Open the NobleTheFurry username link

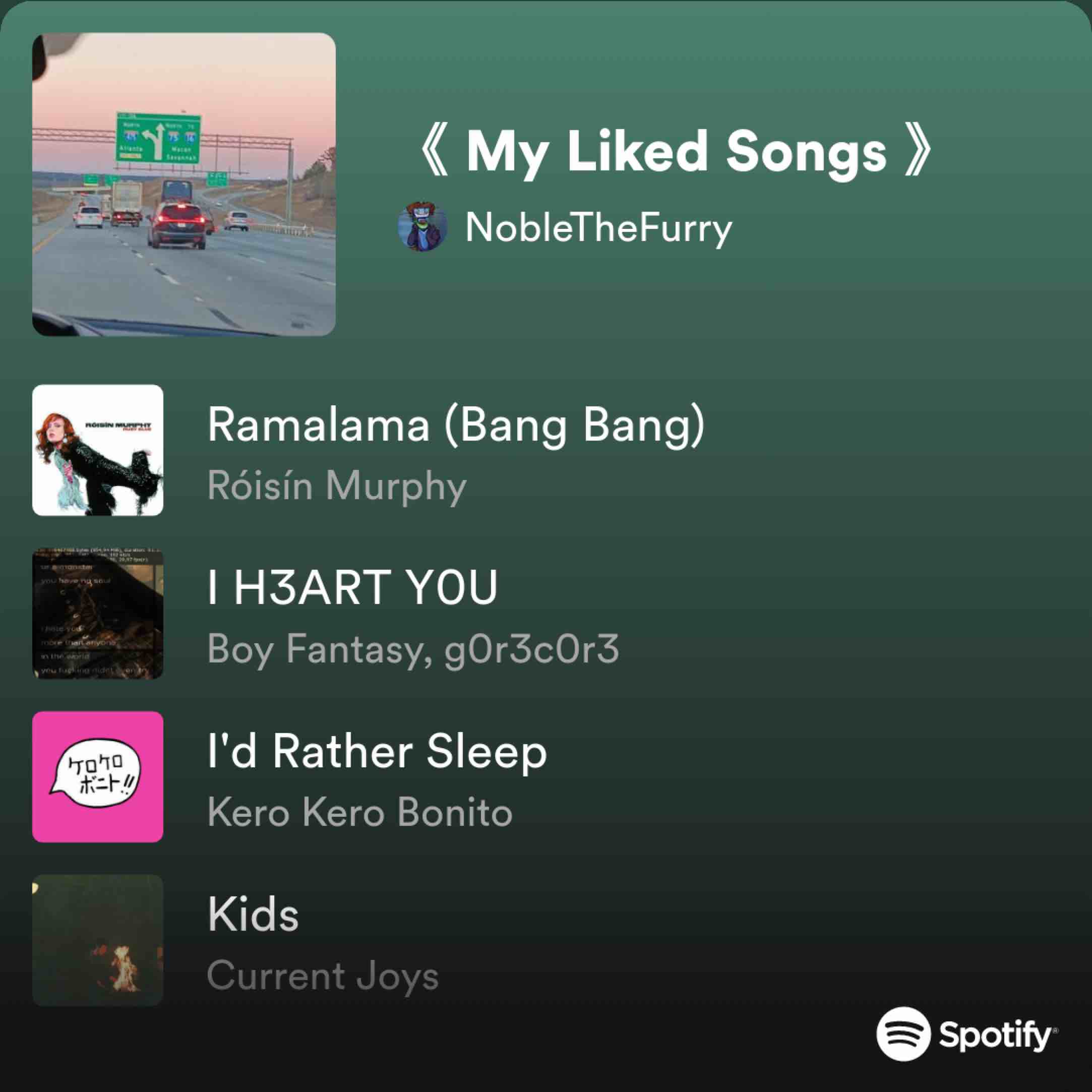click(599, 229)
